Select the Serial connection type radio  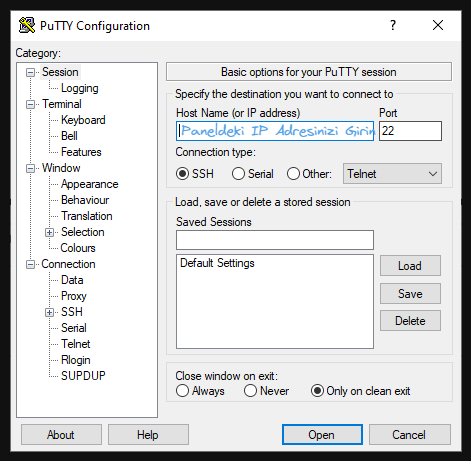[238, 174]
